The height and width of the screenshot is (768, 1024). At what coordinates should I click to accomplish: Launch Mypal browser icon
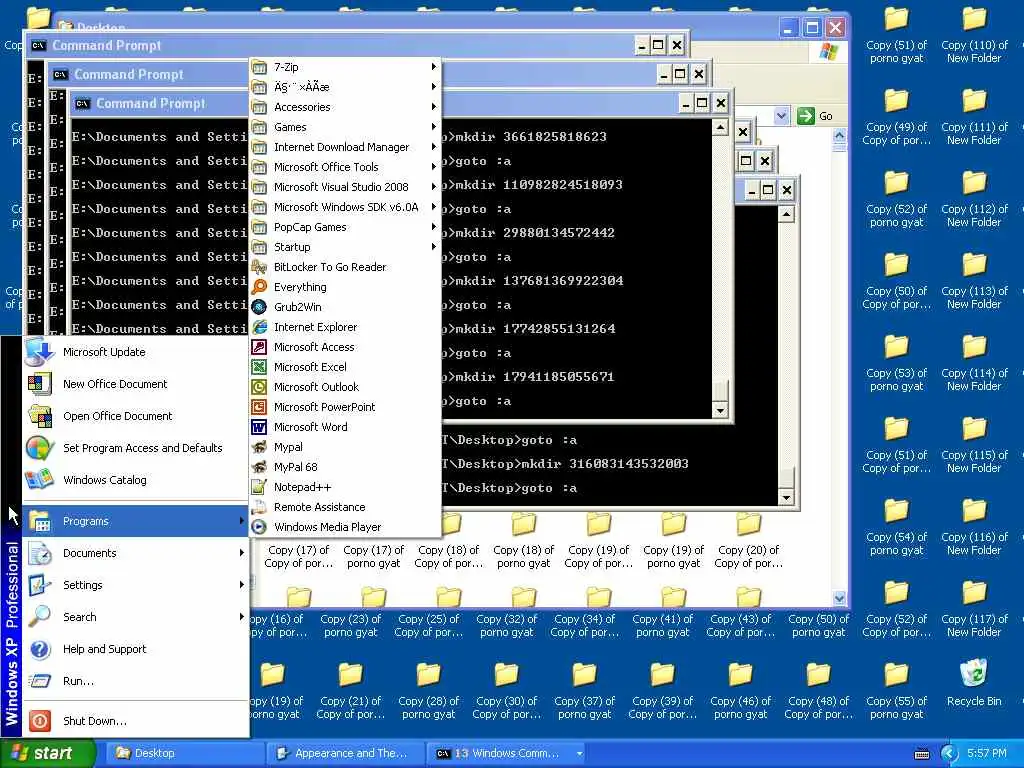coord(259,447)
